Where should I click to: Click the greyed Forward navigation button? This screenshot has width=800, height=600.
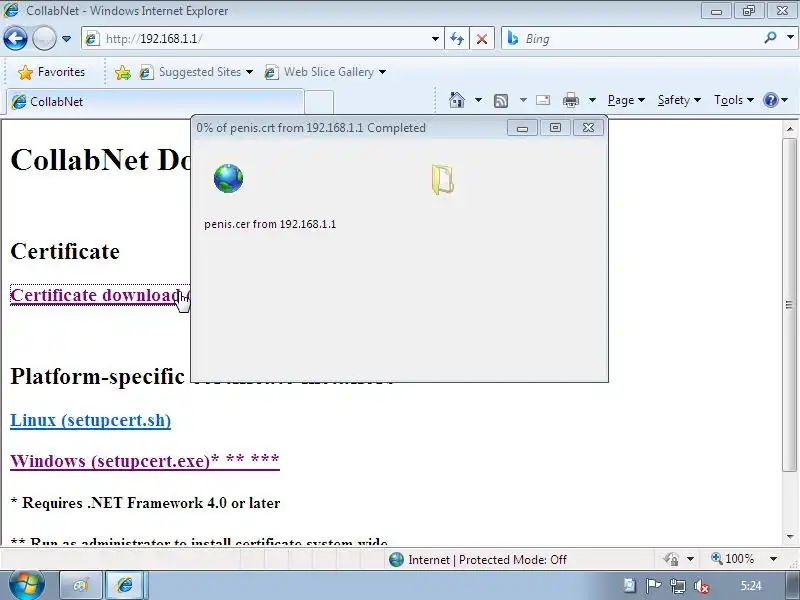click(x=44, y=39)
